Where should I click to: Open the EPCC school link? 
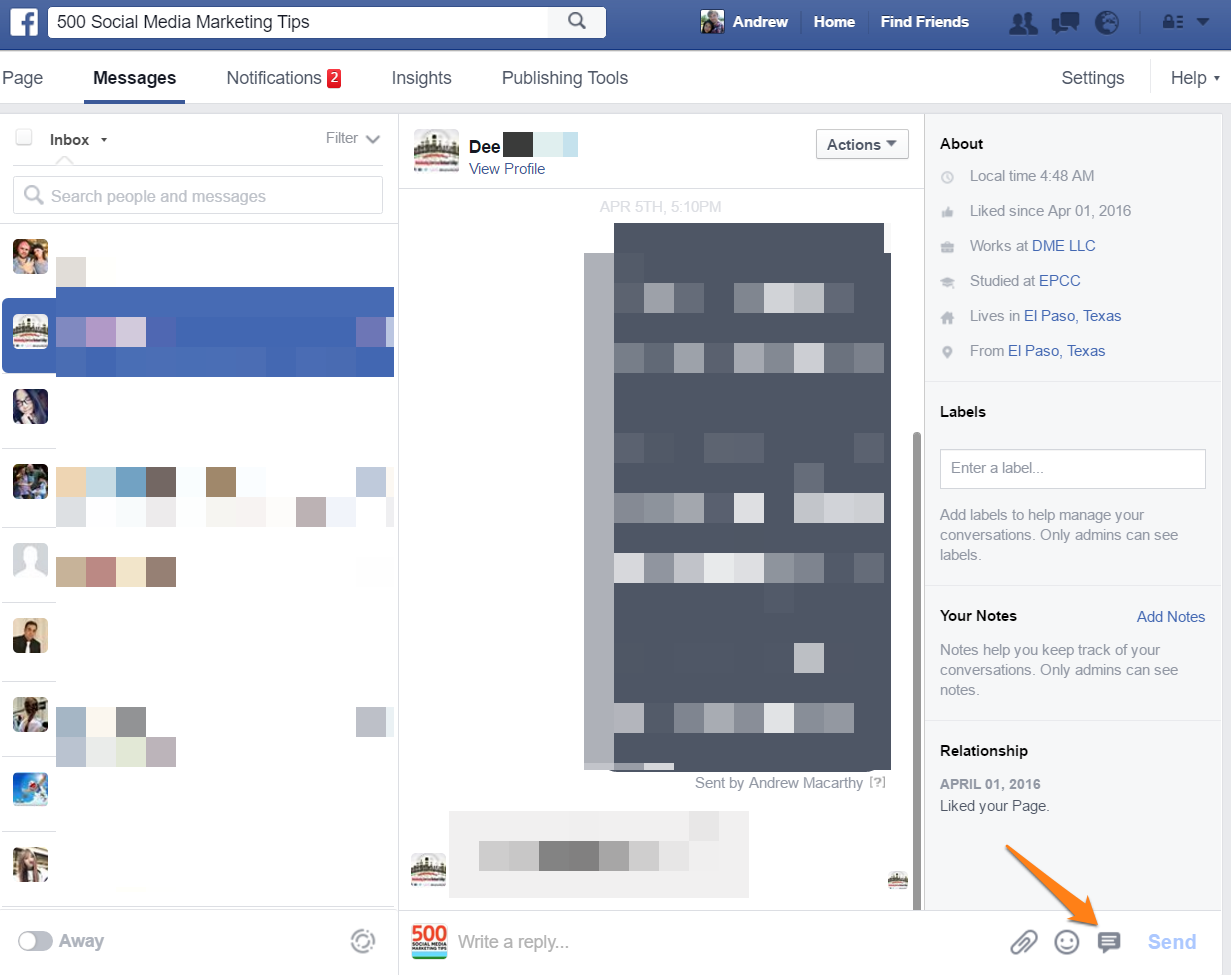(1059, 281)
